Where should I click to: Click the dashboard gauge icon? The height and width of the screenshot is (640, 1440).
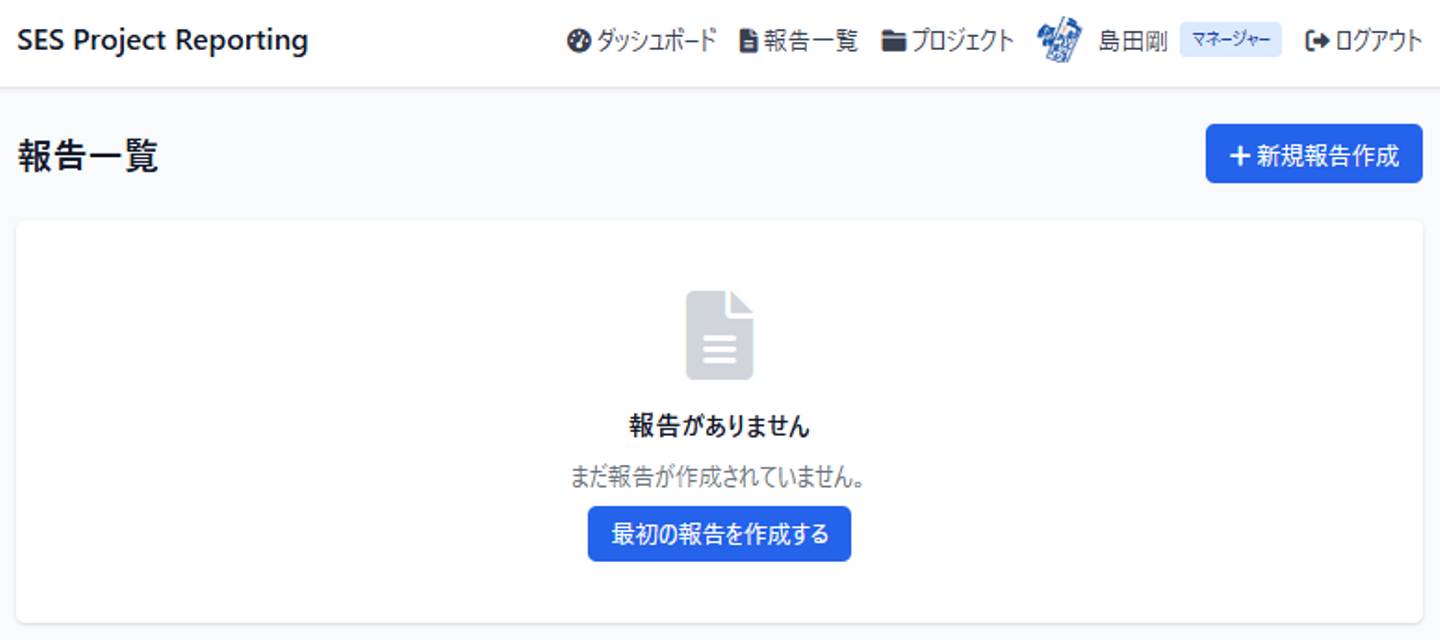(x=578, y=41)
